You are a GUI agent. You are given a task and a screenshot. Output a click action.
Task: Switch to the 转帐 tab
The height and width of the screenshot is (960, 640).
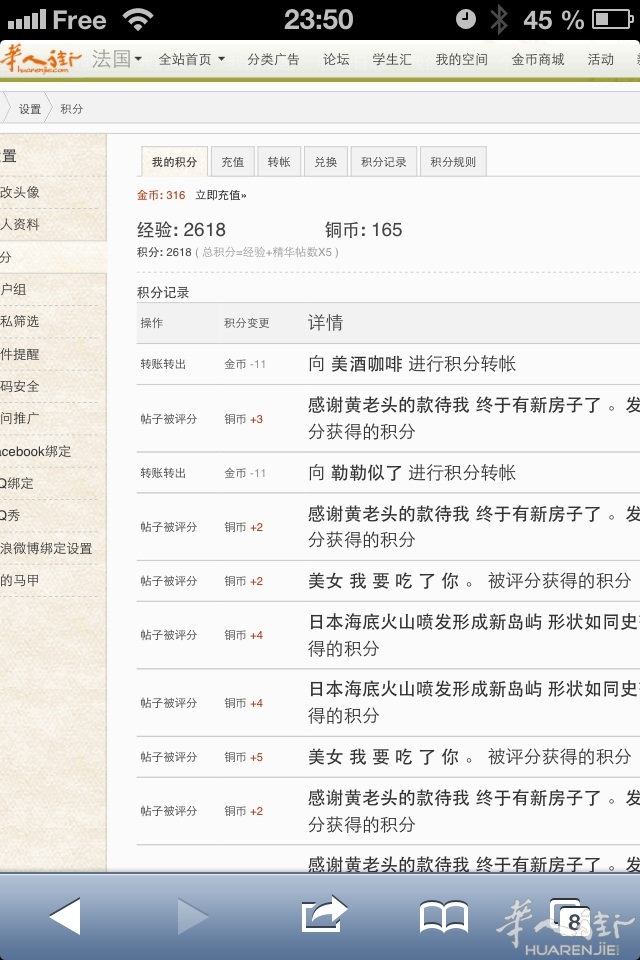coord(279,162)
